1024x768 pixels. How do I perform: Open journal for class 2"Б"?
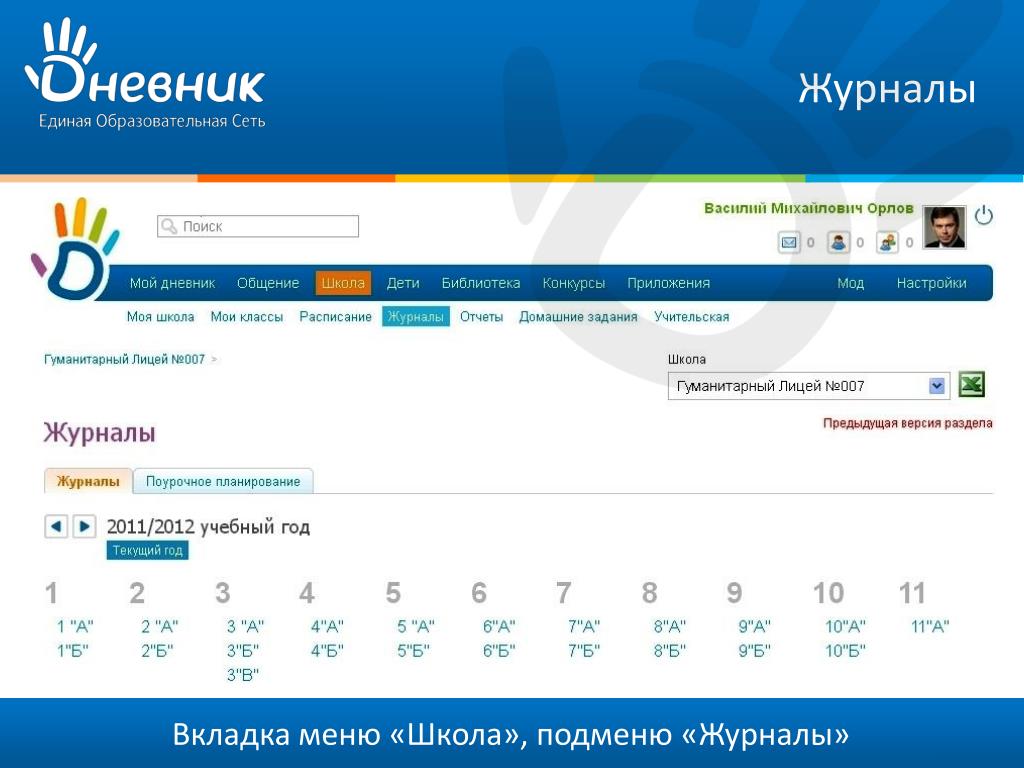[x=157, y=650]
